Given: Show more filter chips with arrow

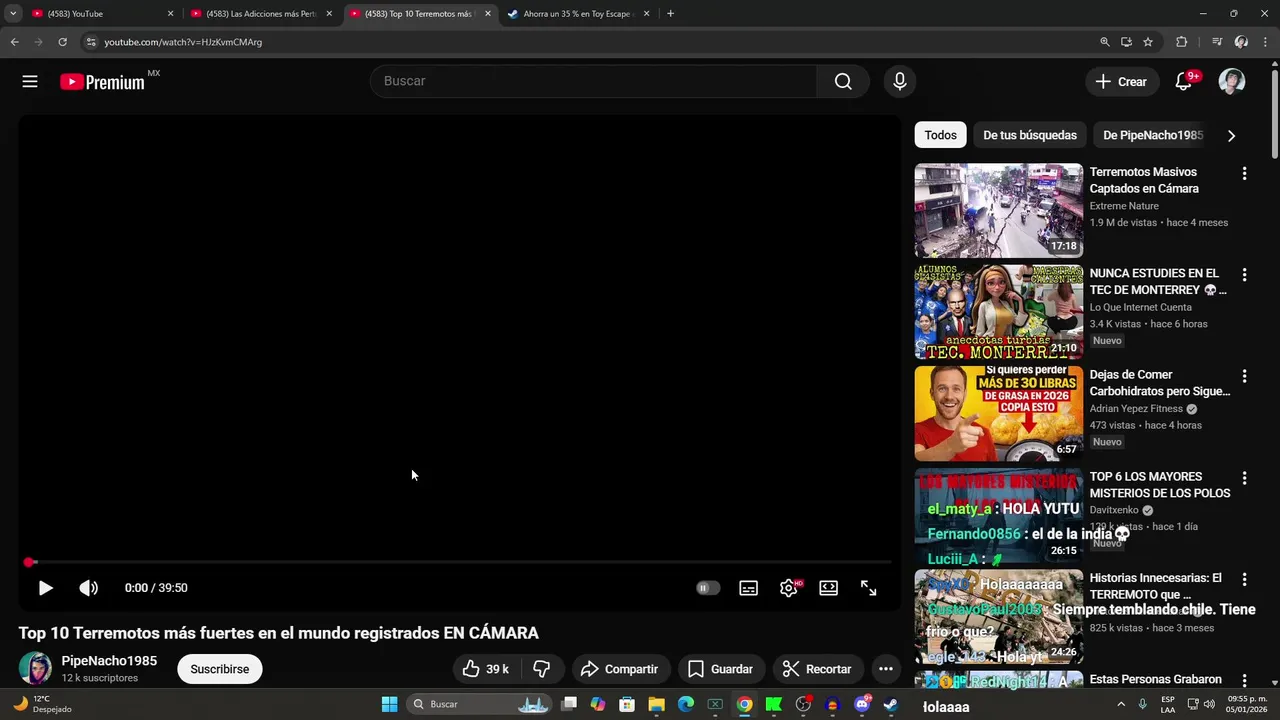Looking at the screenshot, I should (1231, 135).
